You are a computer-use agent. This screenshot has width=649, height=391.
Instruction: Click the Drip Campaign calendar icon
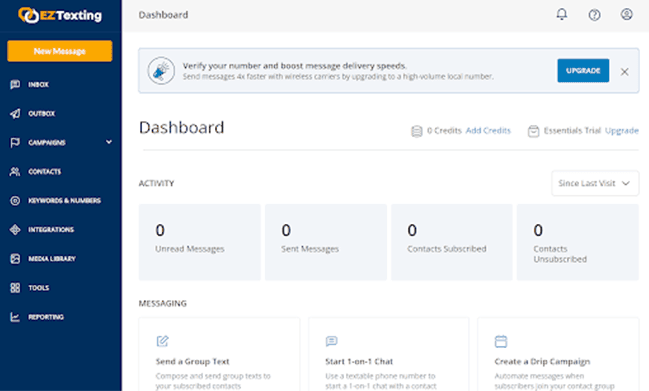point(501,341)
